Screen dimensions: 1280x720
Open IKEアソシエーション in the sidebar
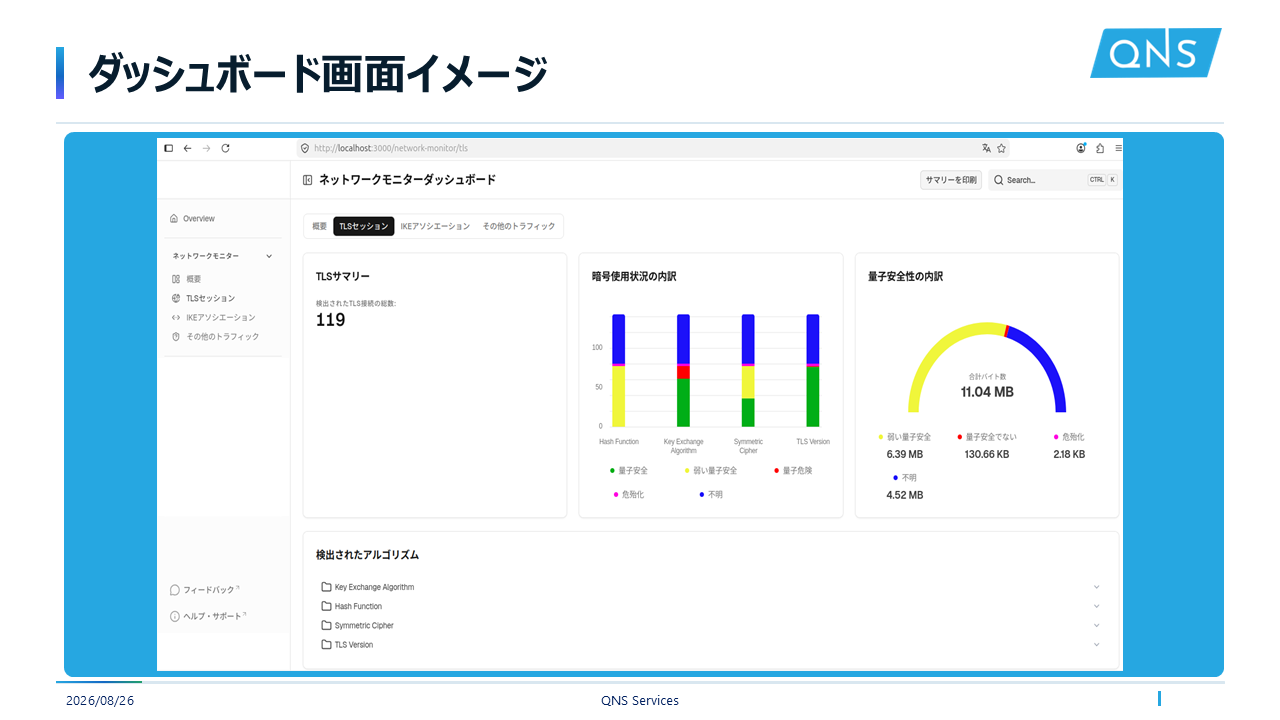pos(221,317)
